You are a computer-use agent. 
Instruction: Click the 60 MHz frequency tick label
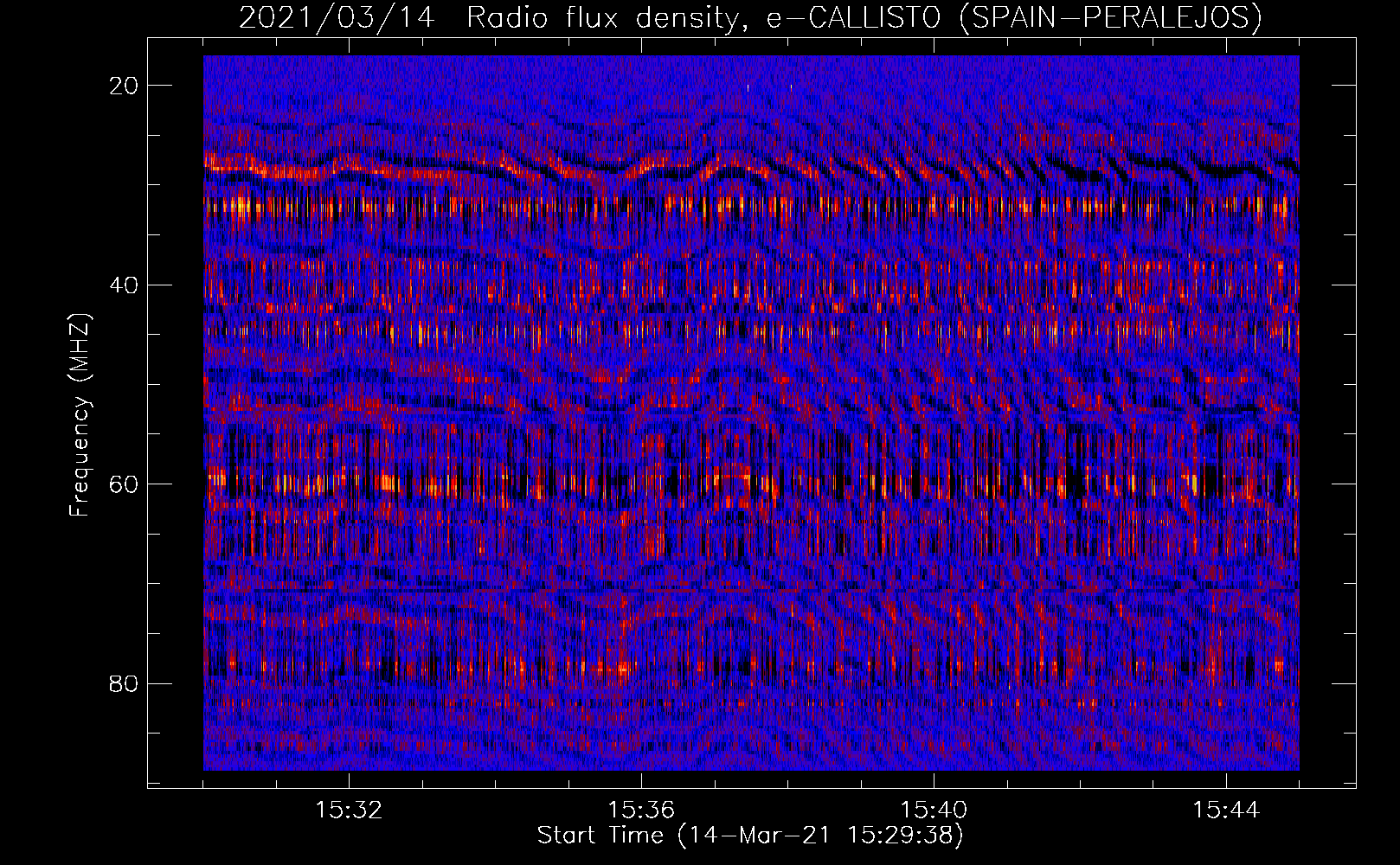pos(125,484)
